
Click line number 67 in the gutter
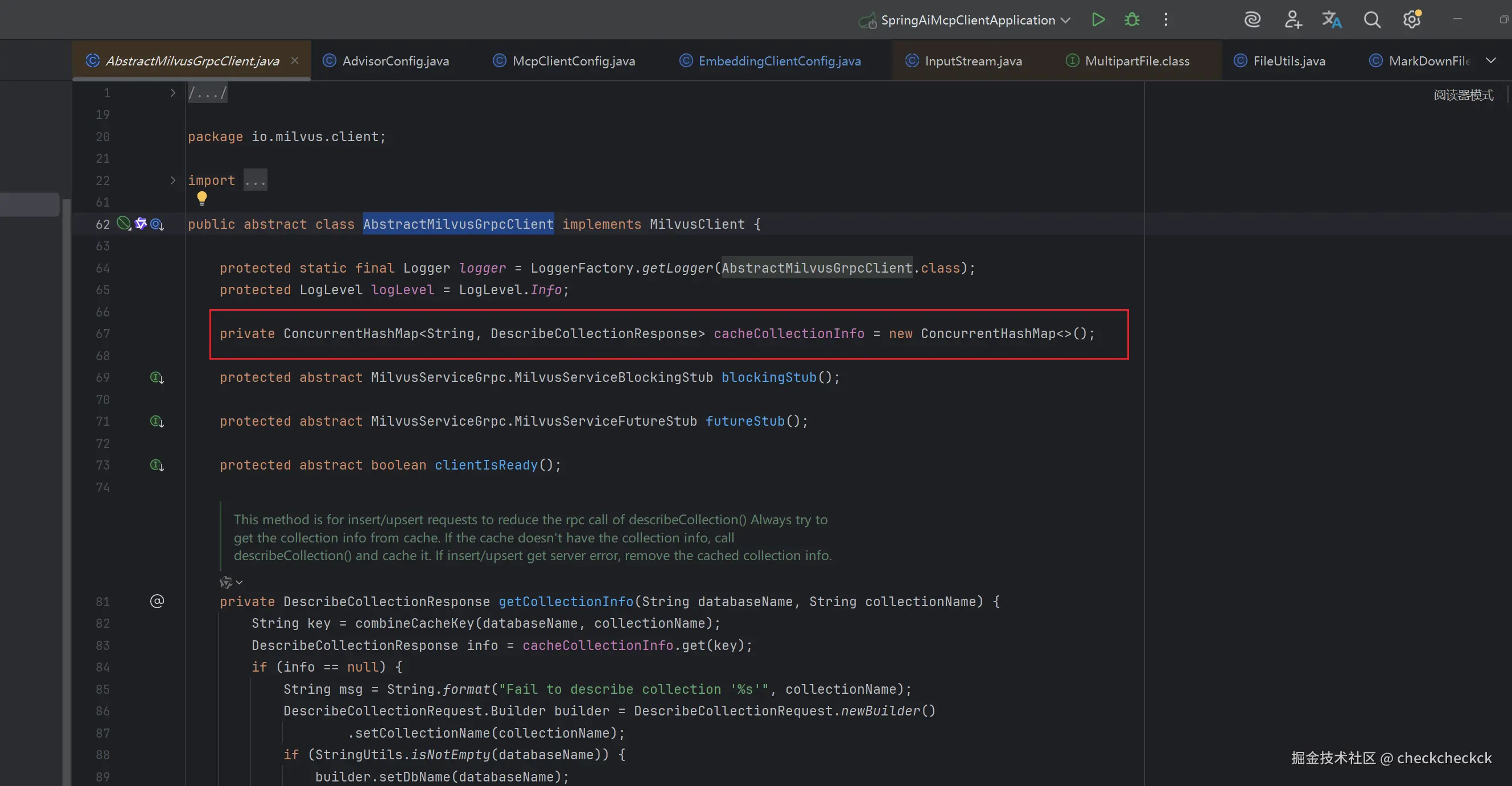tap(103, 334)
